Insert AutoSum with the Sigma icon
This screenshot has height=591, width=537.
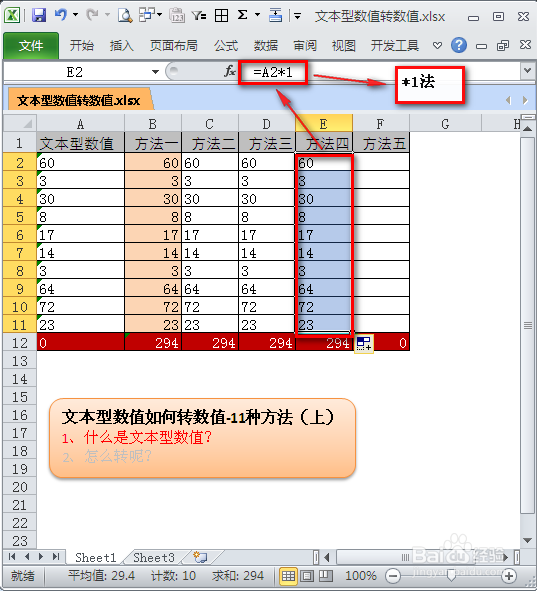[x=243, y=15]
